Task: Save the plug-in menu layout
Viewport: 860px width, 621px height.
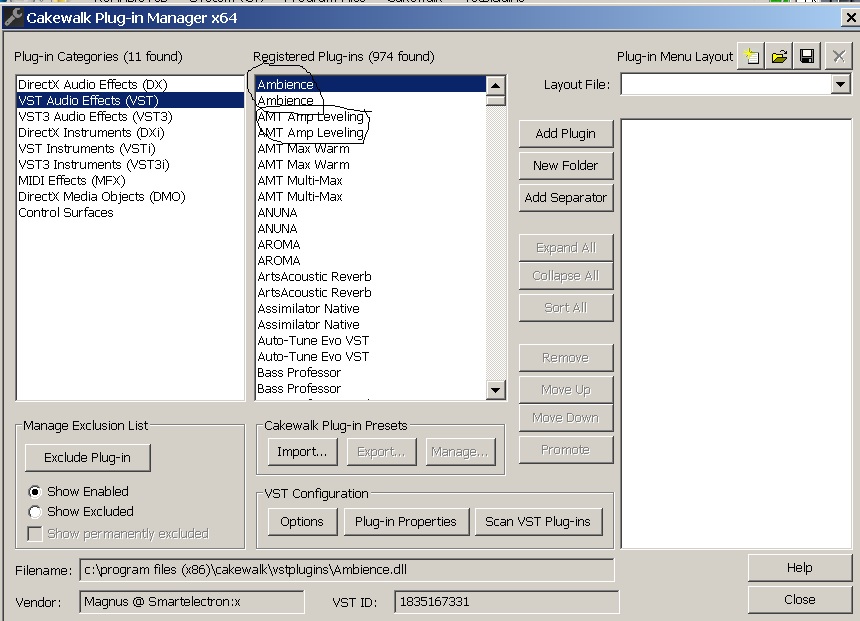Action: pyautogui.click(x=806, y=57)
